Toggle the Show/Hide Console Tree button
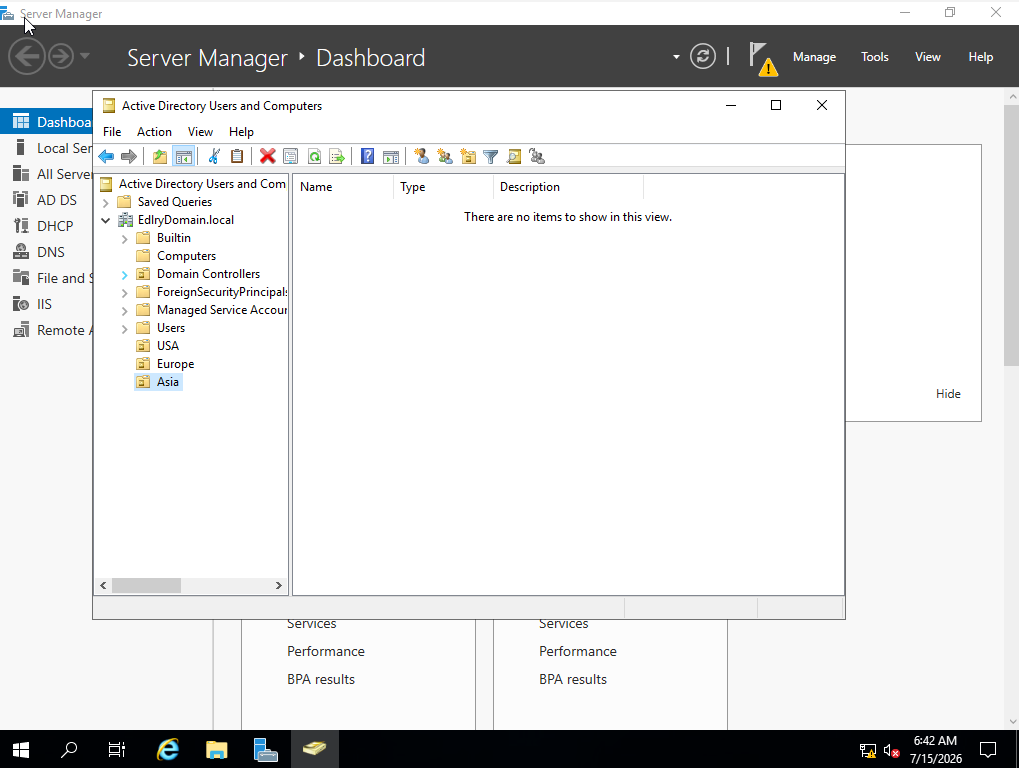This screenshot has height=768, width=1019. 184,157
